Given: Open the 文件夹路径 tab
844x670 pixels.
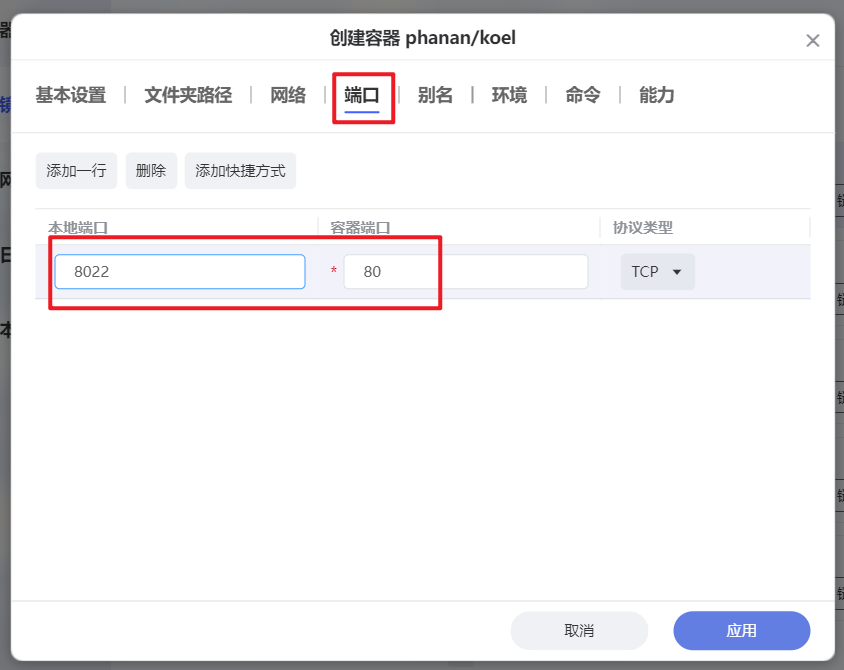Looking at the screenshot, I should 187,95.
